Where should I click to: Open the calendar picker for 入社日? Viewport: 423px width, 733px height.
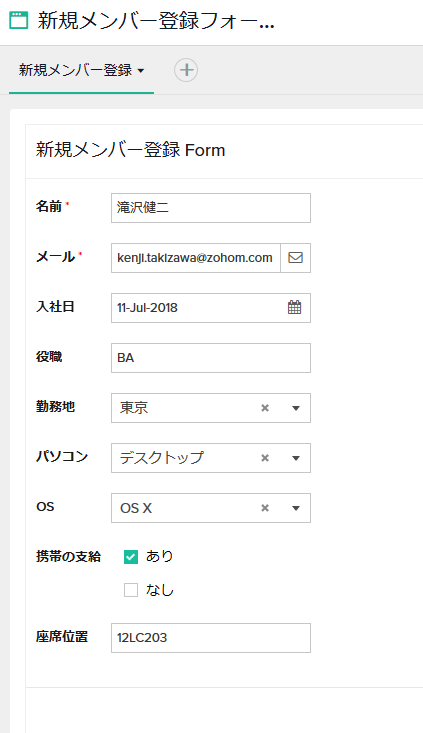(x=294, y=308)
